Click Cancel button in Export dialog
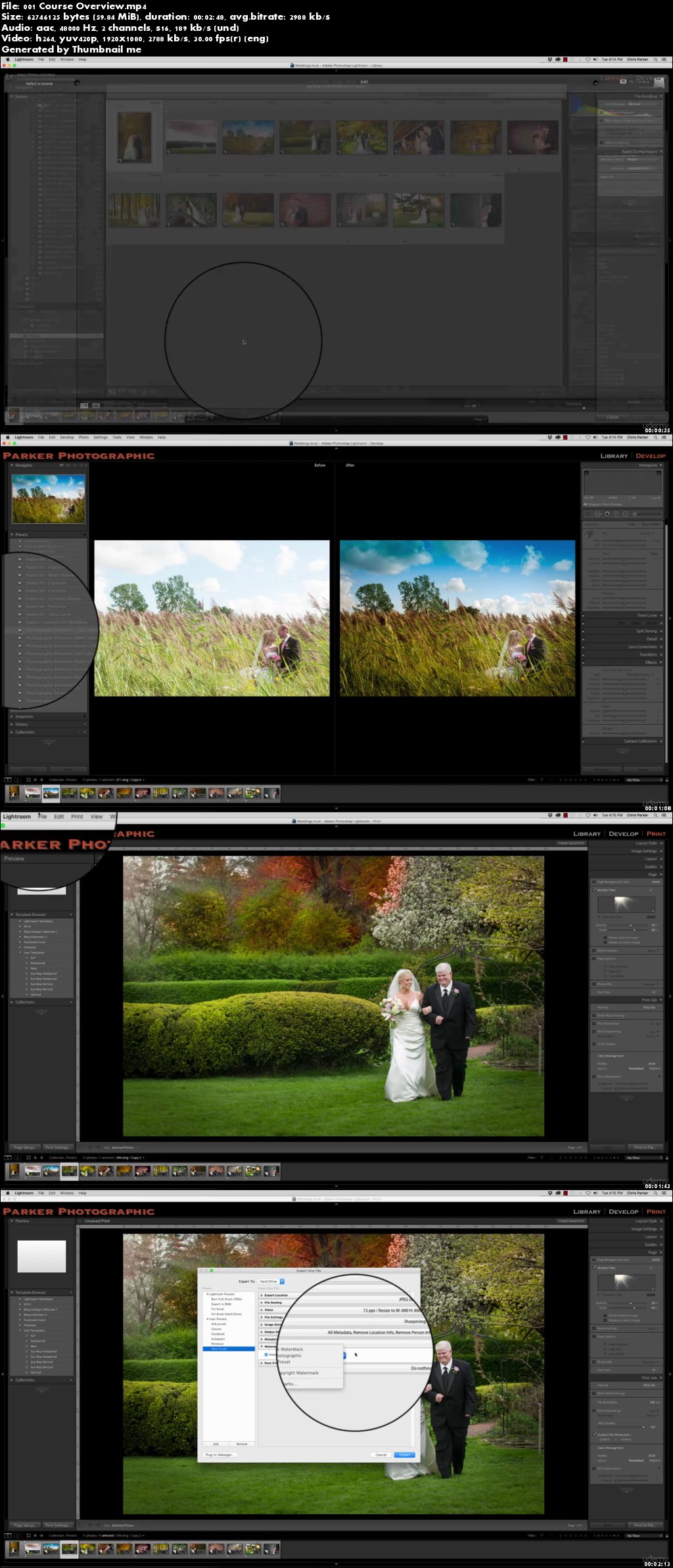 tap(381, 1455)
